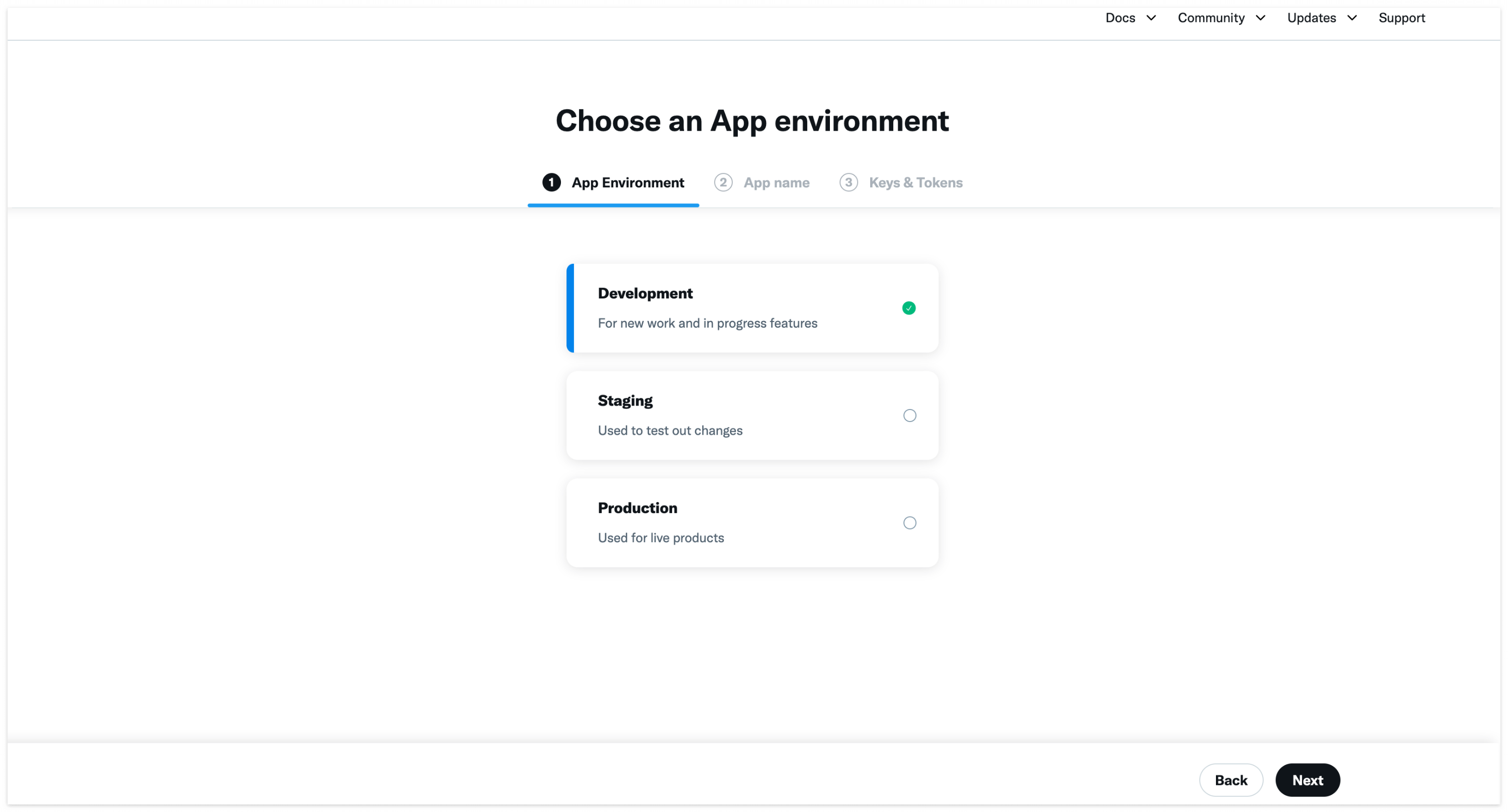Viewport: 1508px width, 812px height.
Task: Open the Community menu
Action: pyautogui.click(x=1210, y=18)
